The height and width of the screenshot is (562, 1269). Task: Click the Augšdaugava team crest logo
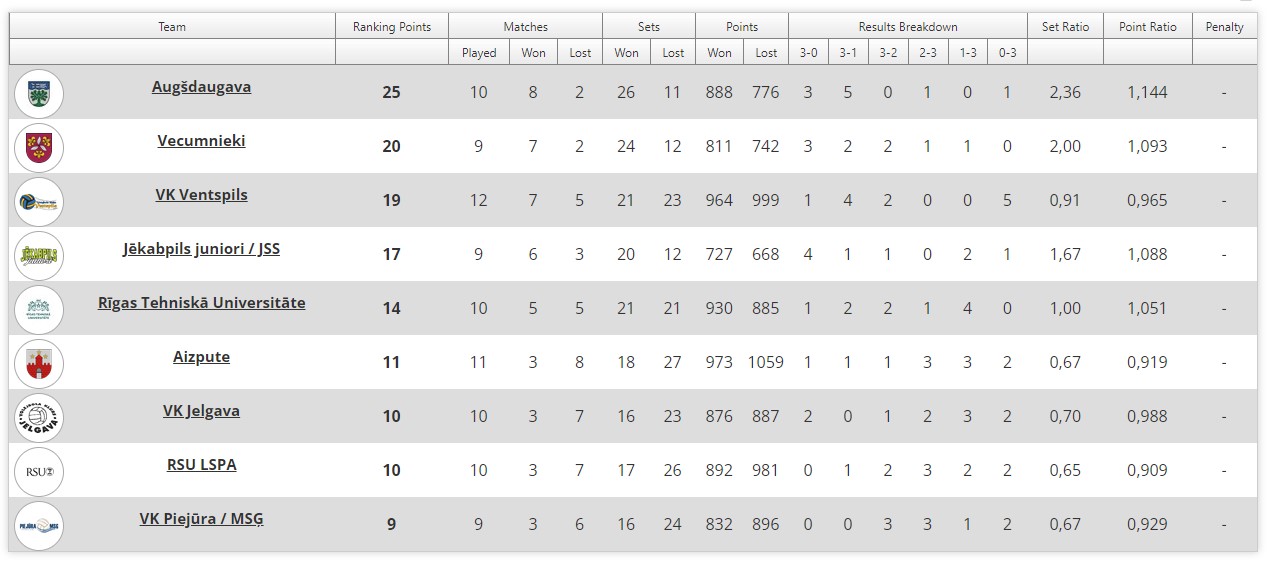(39, 93)
